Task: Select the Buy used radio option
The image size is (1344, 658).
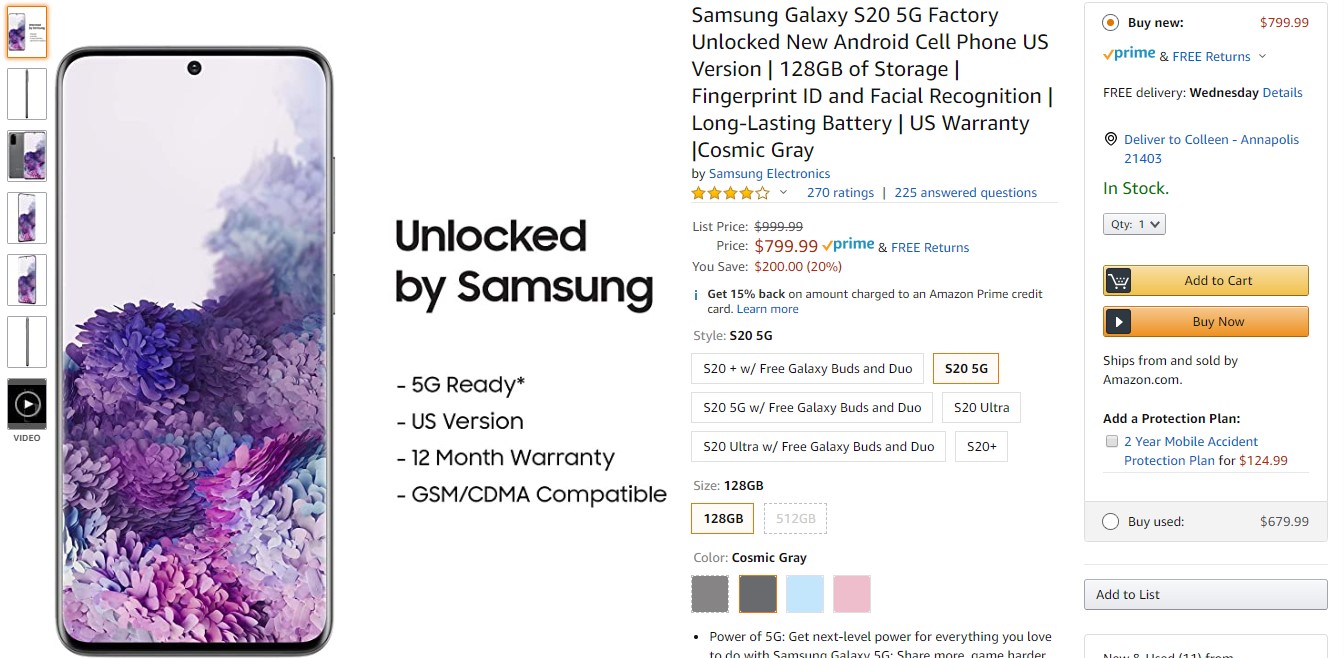Action: click(x=1110, y=521)
